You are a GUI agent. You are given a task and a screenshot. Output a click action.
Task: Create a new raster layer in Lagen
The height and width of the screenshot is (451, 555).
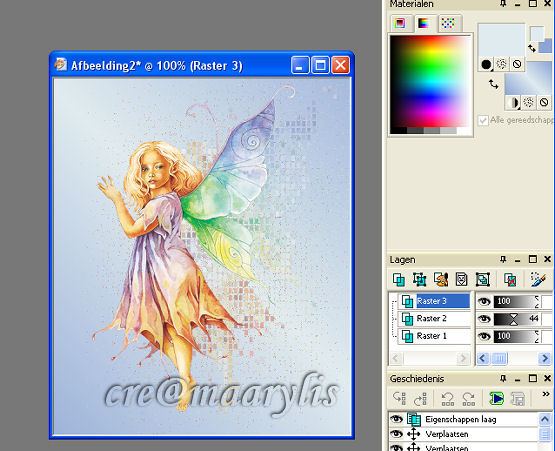(x=399, y=279)
